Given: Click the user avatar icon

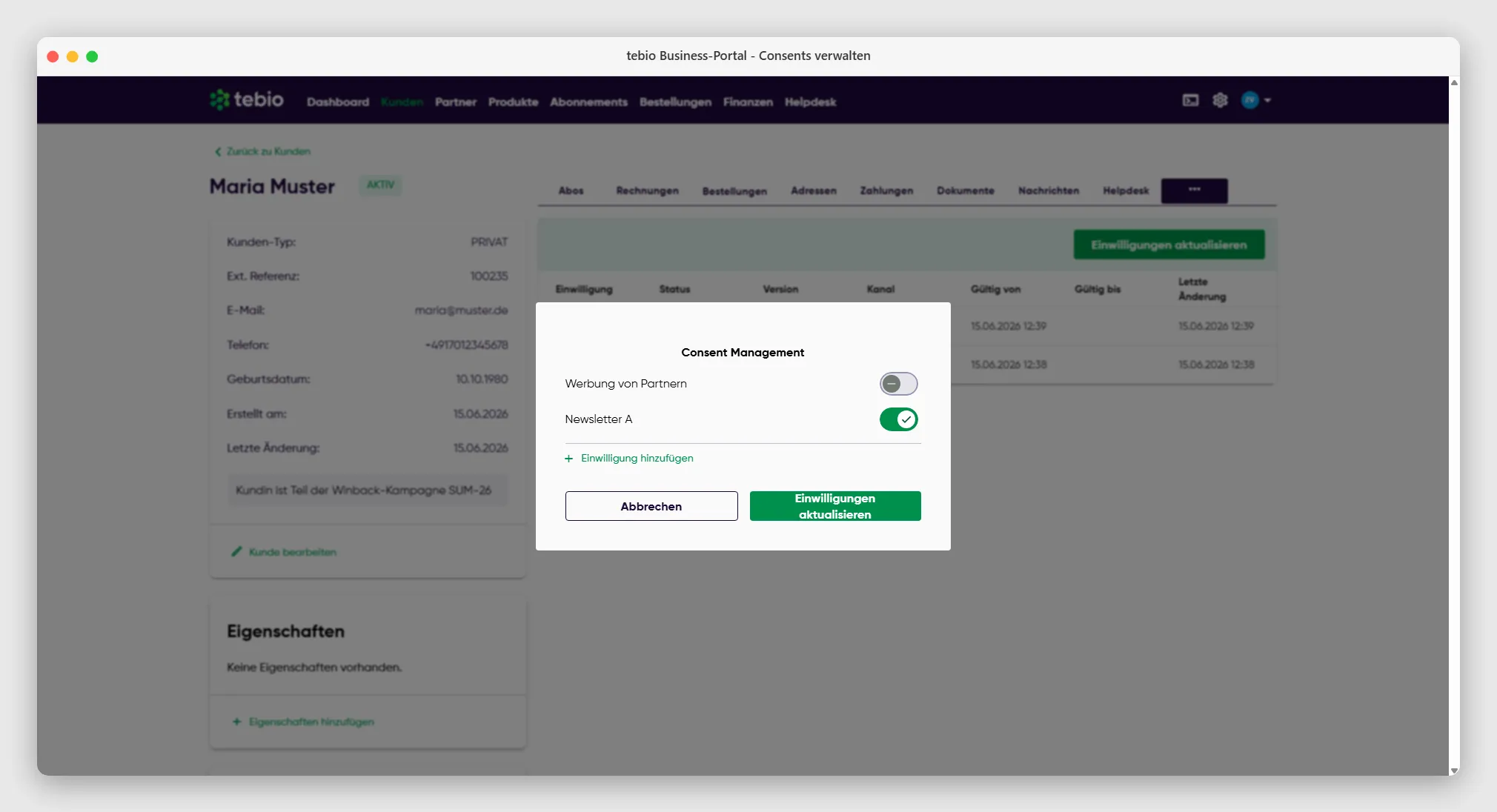Looking at the screenshot, I should [x=1249, y=100].
